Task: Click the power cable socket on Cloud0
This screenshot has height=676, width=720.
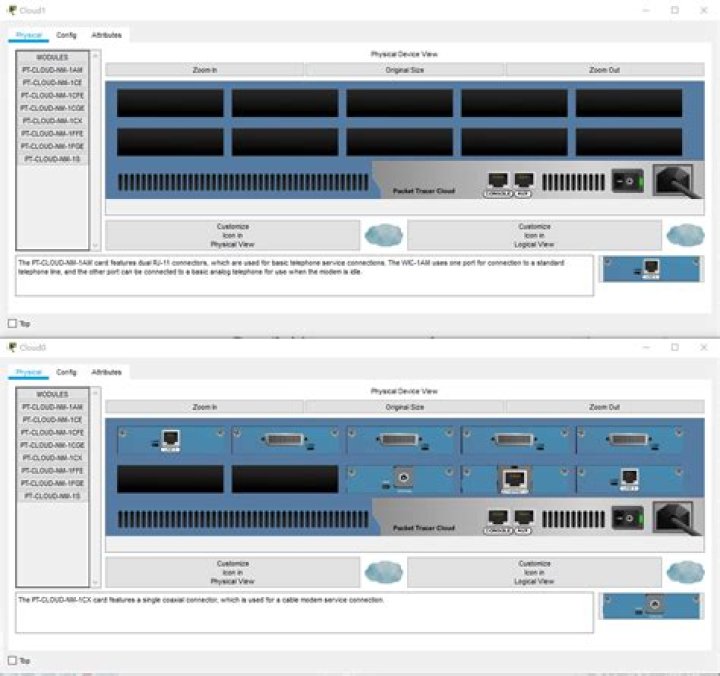Action: pos(674,518)
